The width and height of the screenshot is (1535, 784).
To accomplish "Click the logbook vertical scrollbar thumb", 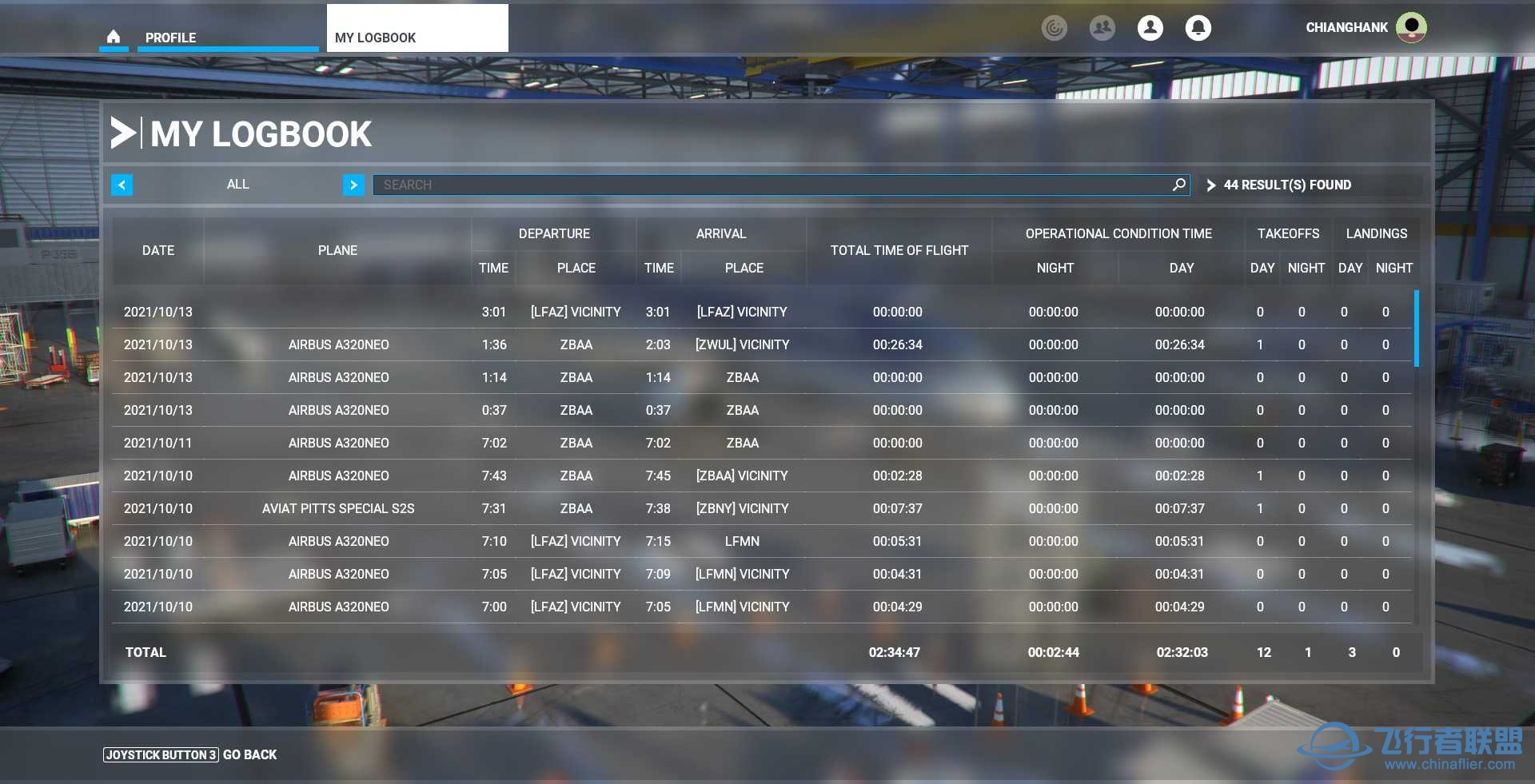I will 1417,328.
